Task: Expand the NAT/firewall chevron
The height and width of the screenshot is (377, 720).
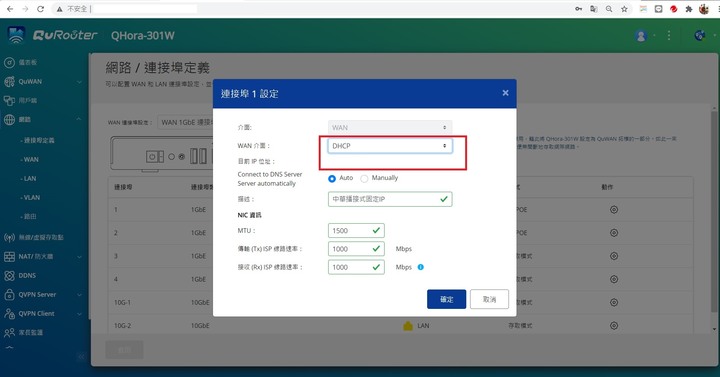Action: [x=79, y=257]
